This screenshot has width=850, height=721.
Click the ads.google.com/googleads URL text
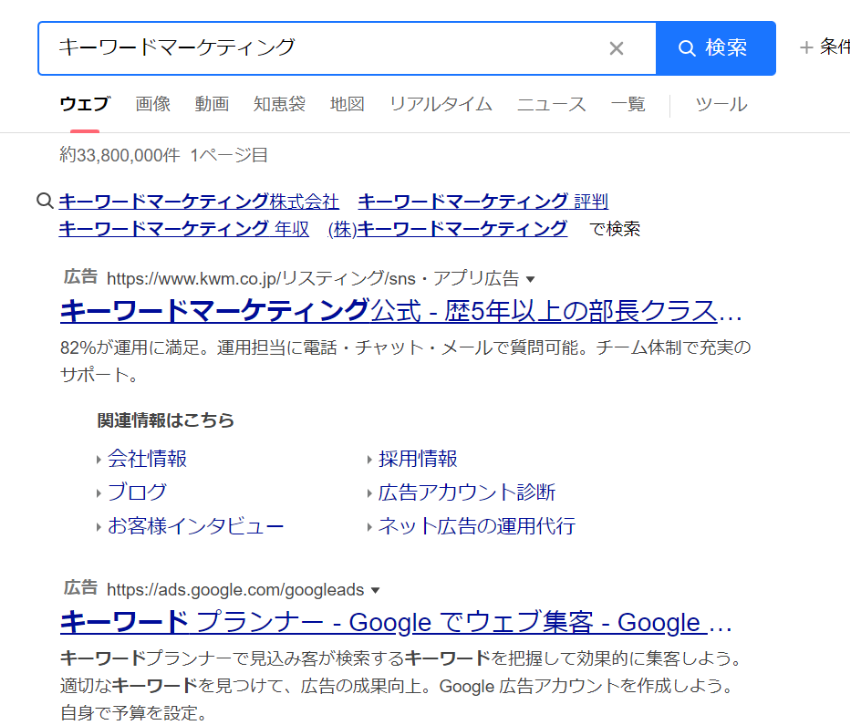pos(235,590)
